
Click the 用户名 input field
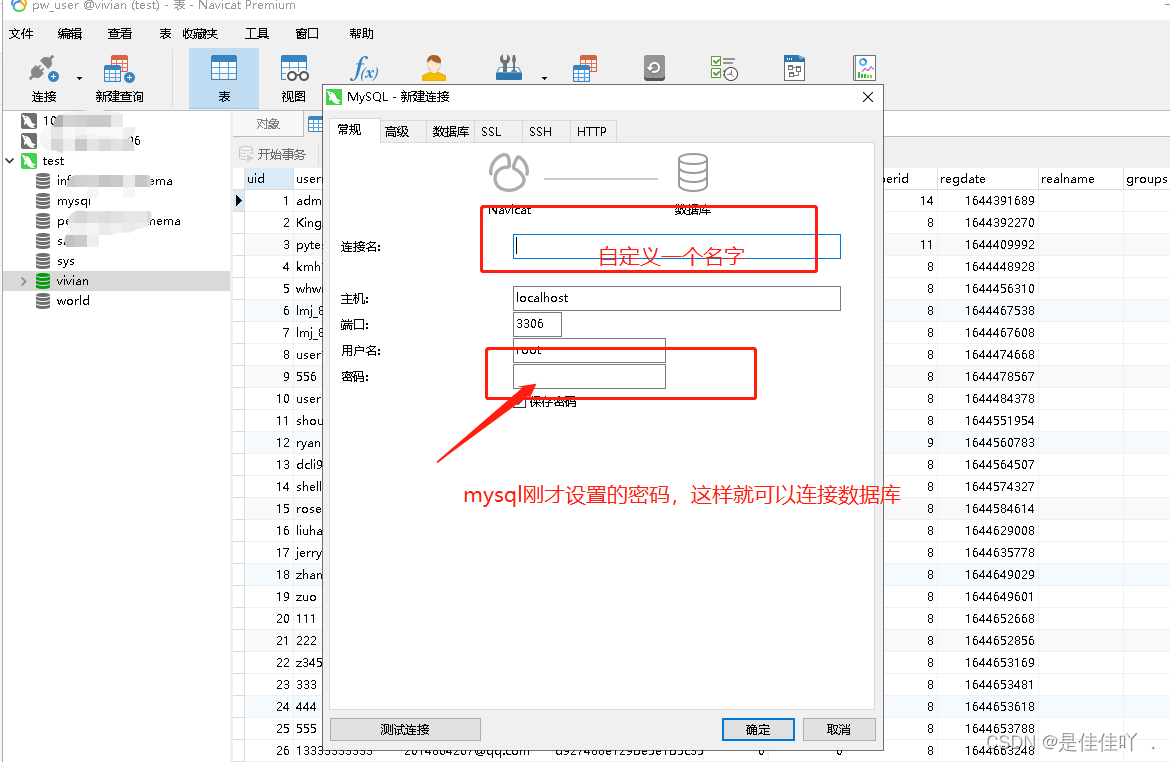click(589, 350)
